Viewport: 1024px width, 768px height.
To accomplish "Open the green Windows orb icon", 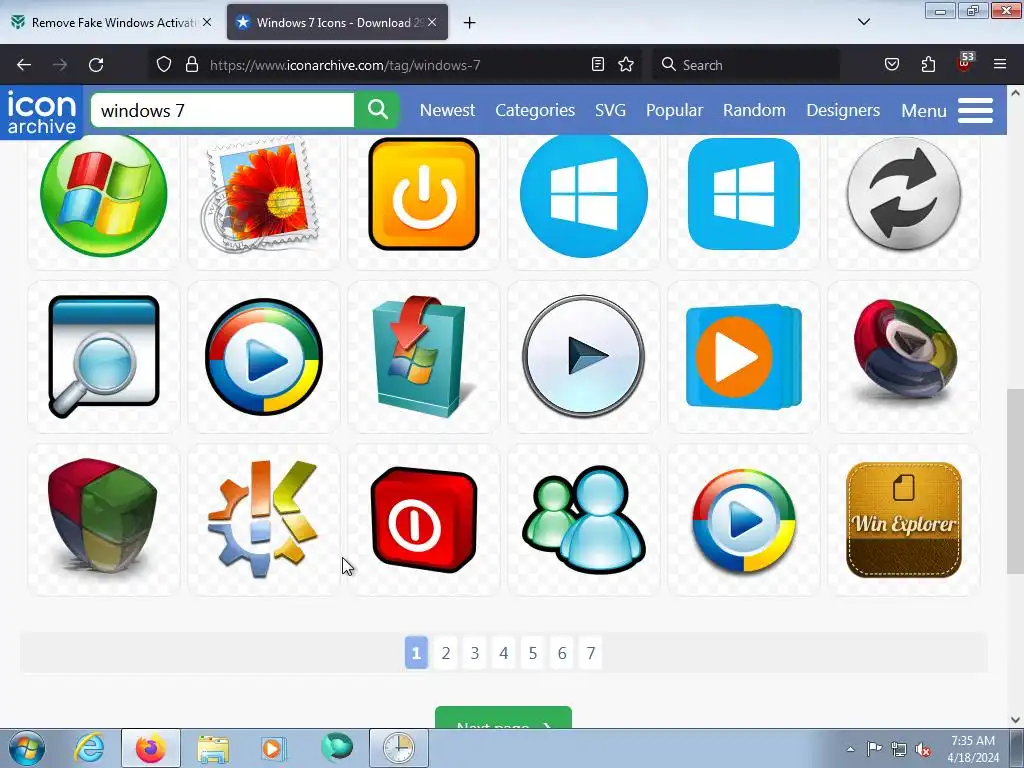I will point(103,194).
